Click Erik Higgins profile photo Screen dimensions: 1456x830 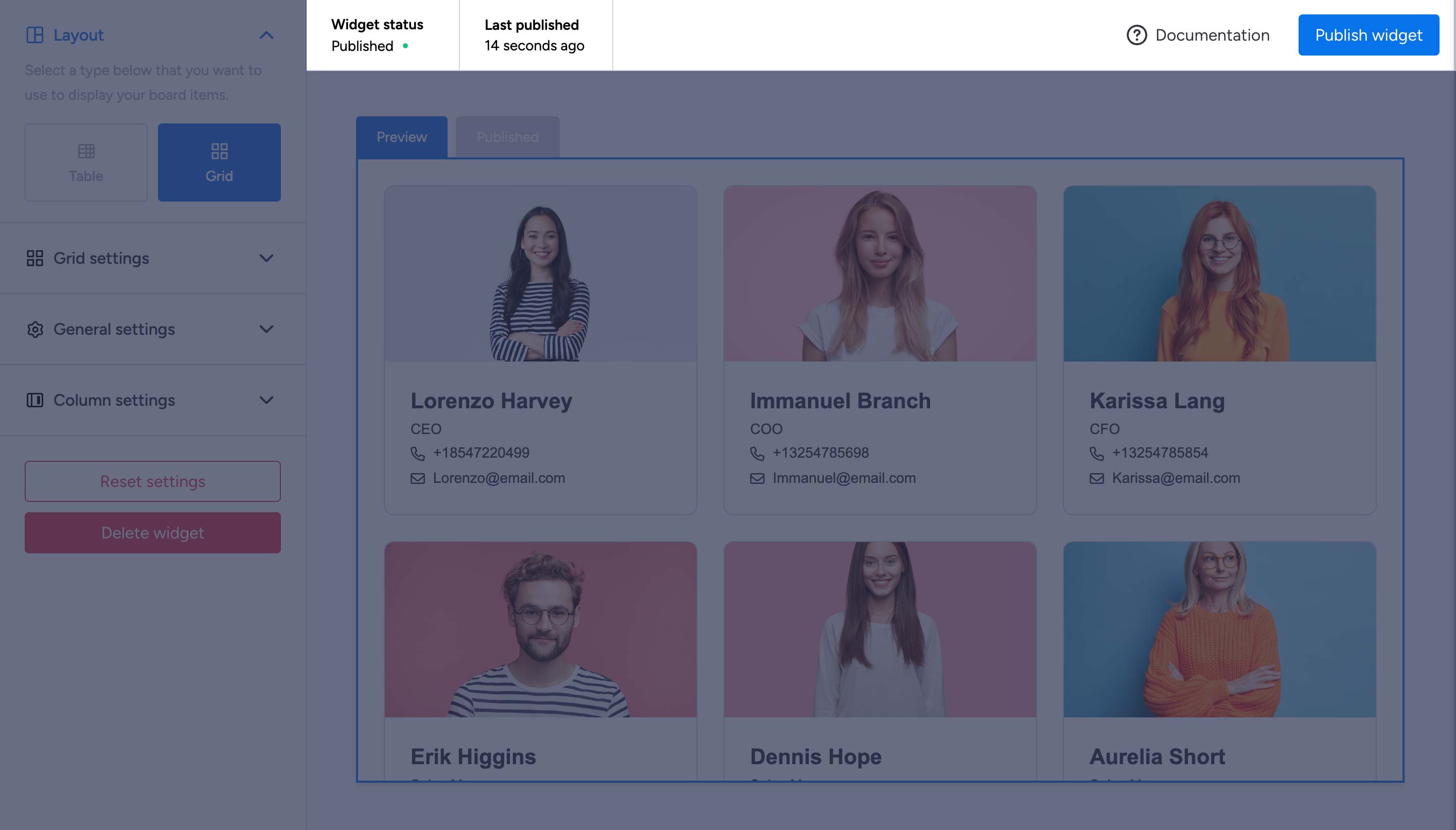tap(540, 629)
